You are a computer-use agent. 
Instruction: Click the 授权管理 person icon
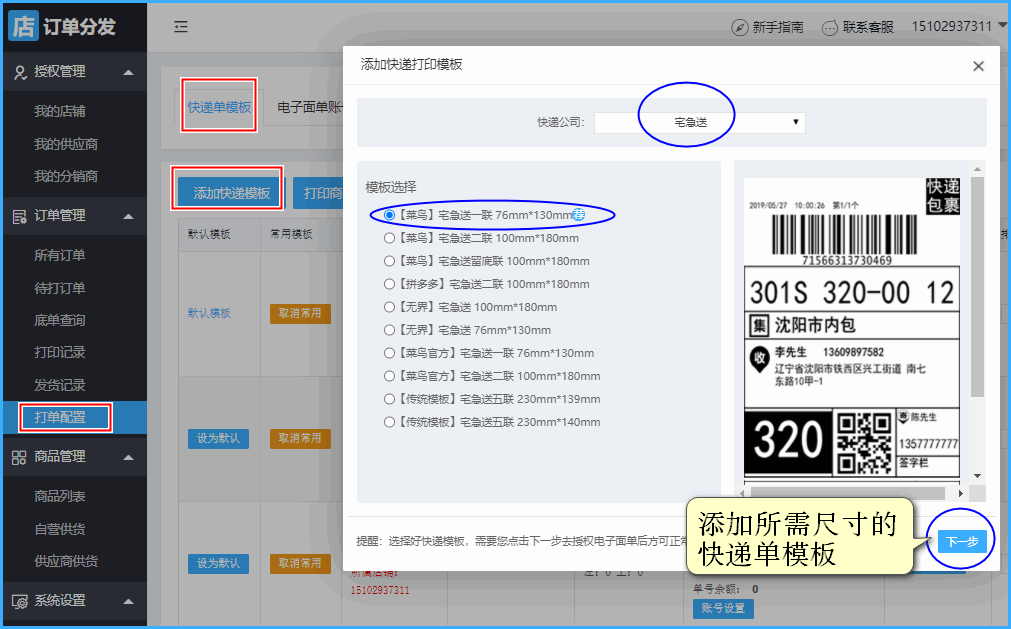[x=20, y=72]
